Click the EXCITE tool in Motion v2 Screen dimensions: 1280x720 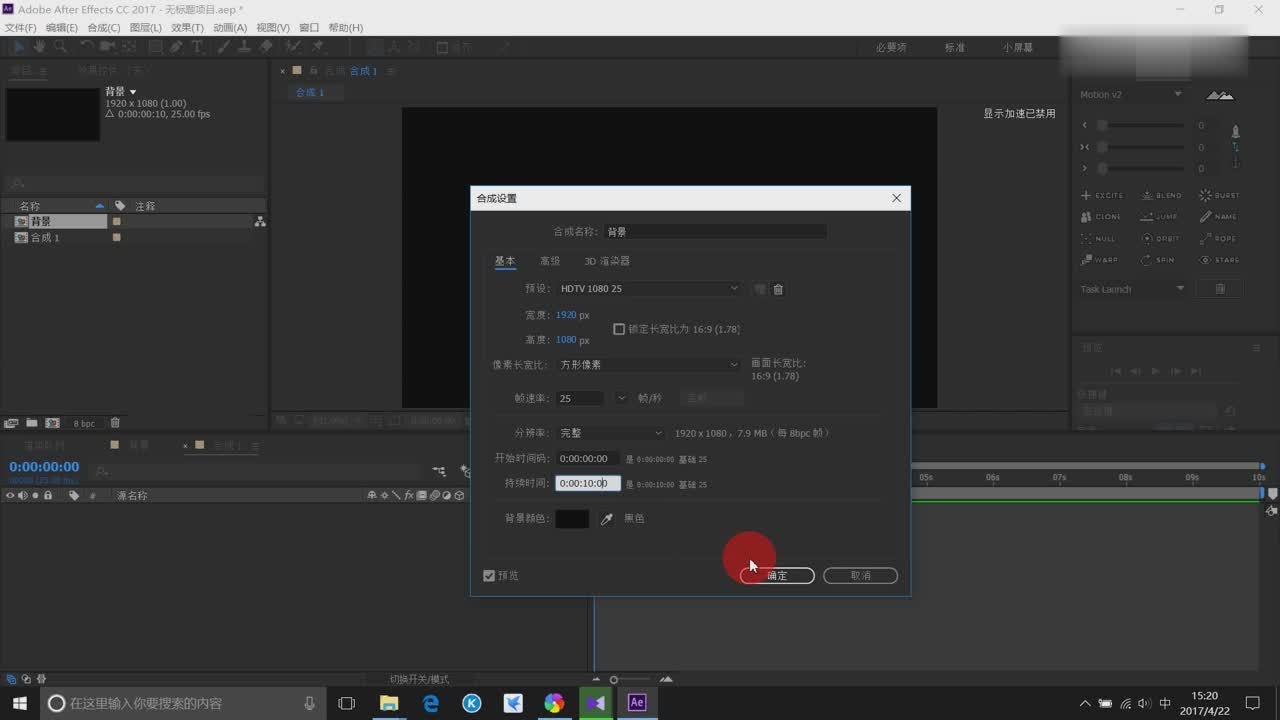point(1102,195)
